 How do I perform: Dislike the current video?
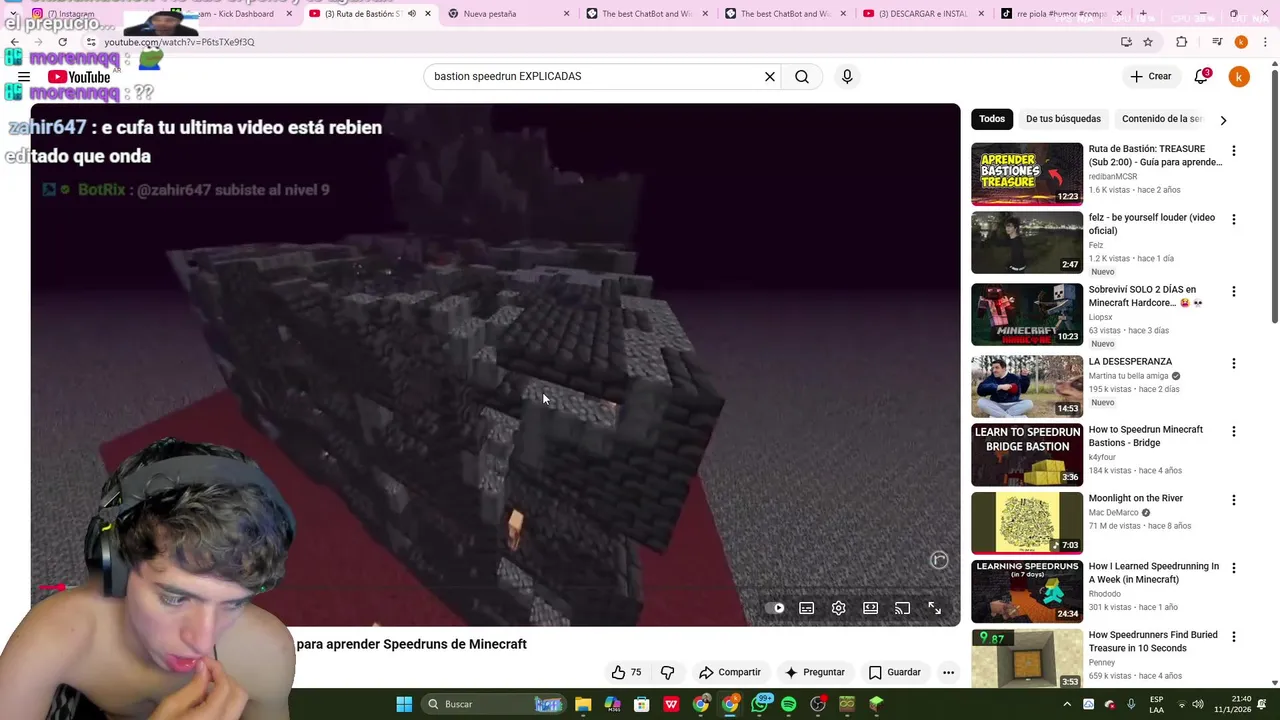(668, 672)
